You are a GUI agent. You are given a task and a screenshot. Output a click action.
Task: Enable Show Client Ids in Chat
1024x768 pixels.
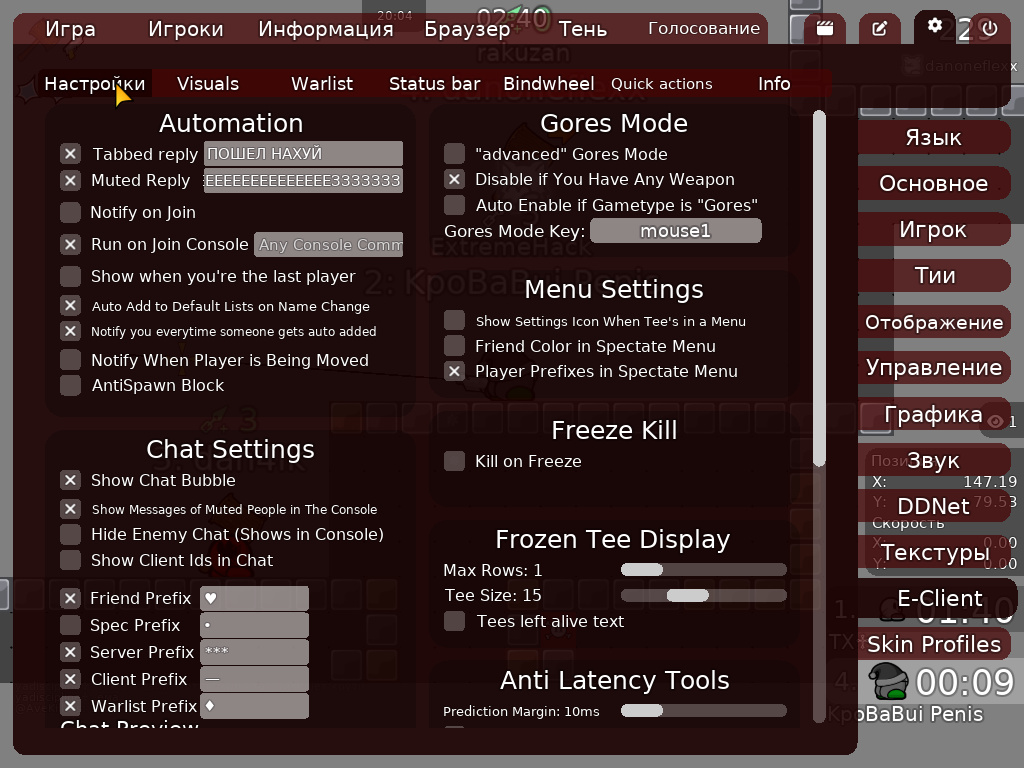click(x=71, y=560)
